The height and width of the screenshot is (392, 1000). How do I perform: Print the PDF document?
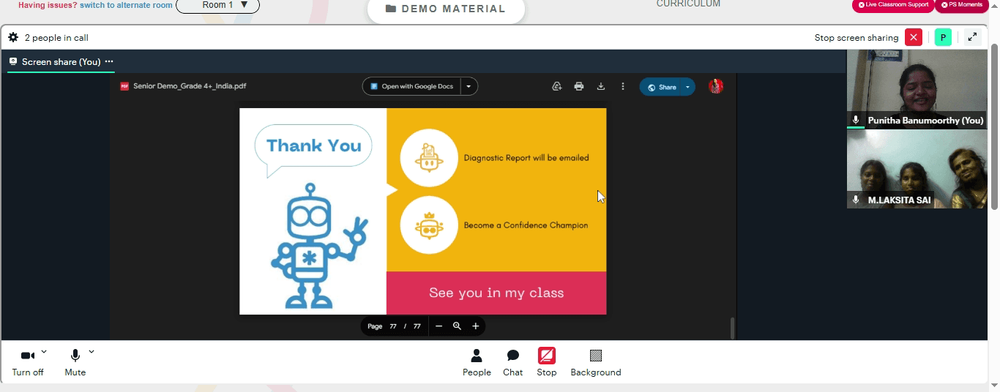[578, 87]
